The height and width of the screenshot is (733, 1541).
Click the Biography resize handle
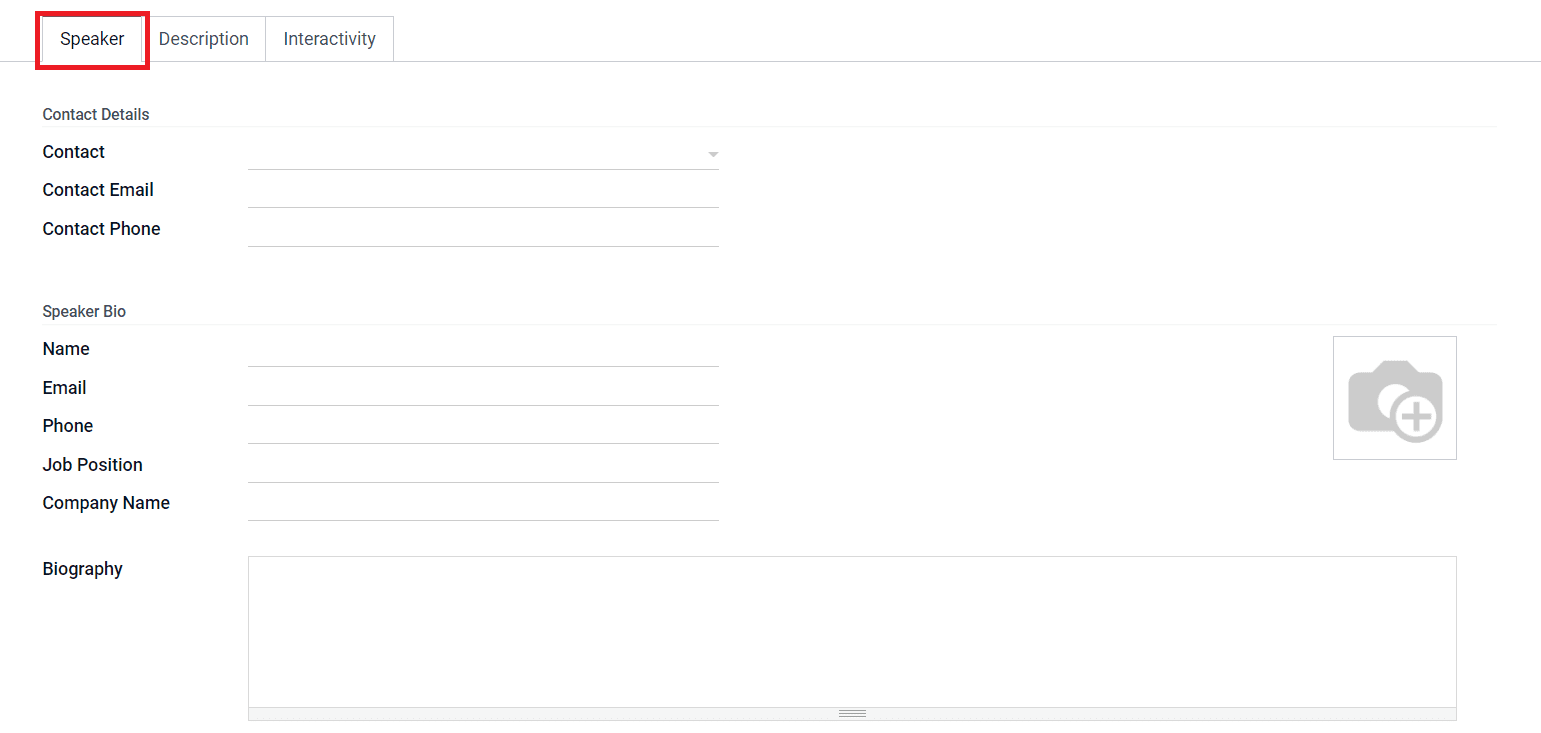(852, 712)
